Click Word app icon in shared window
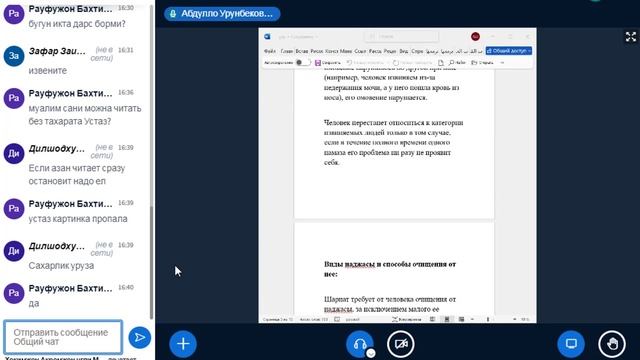 point(267,36)
